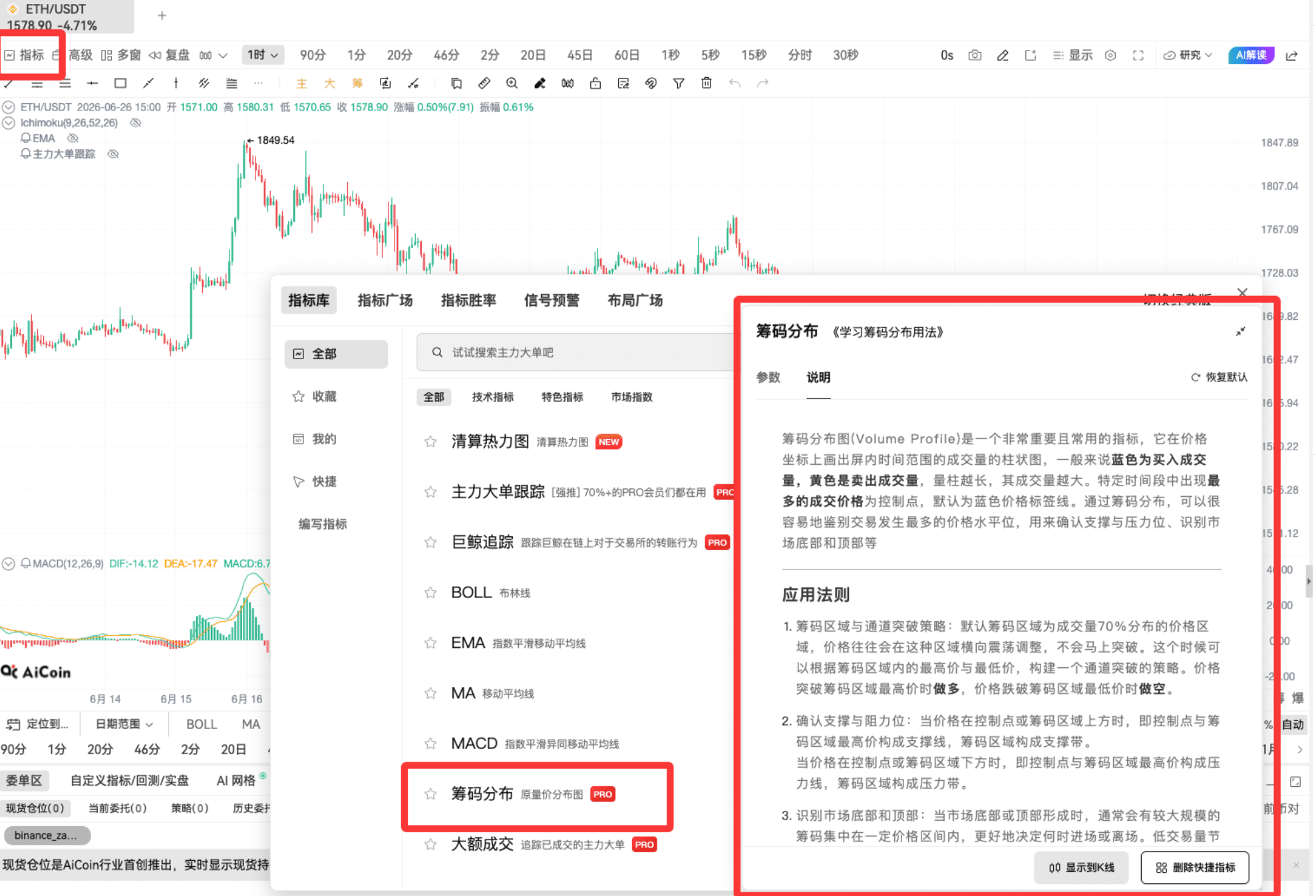The image size is (1316, 896).
Task: Click the orange 主 marker icon
Action: pos(301,83)
